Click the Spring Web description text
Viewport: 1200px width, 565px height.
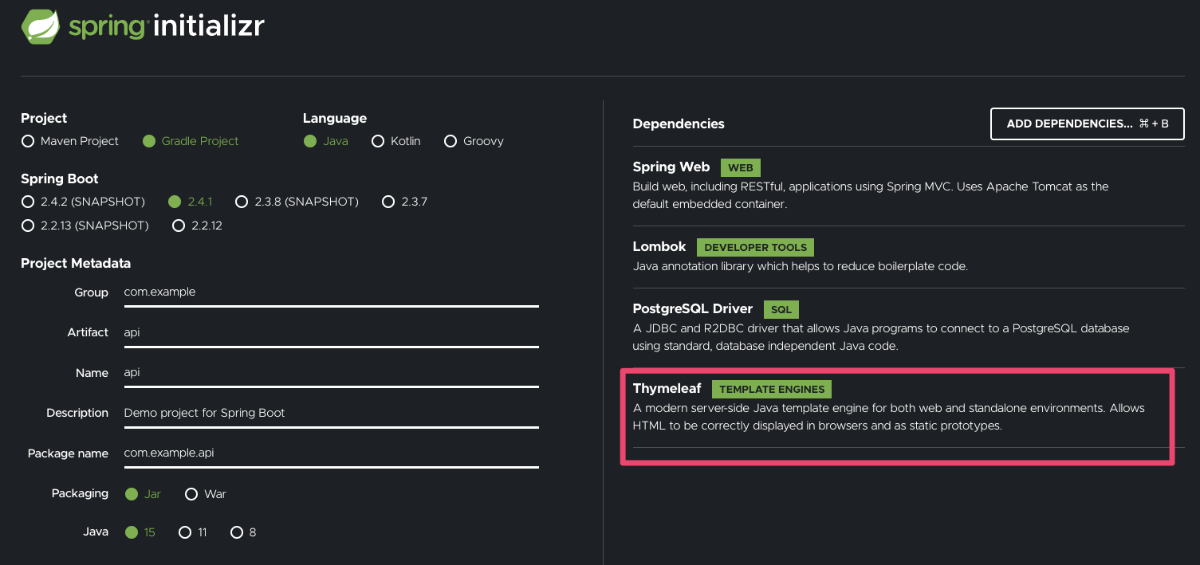coord(871,195)
